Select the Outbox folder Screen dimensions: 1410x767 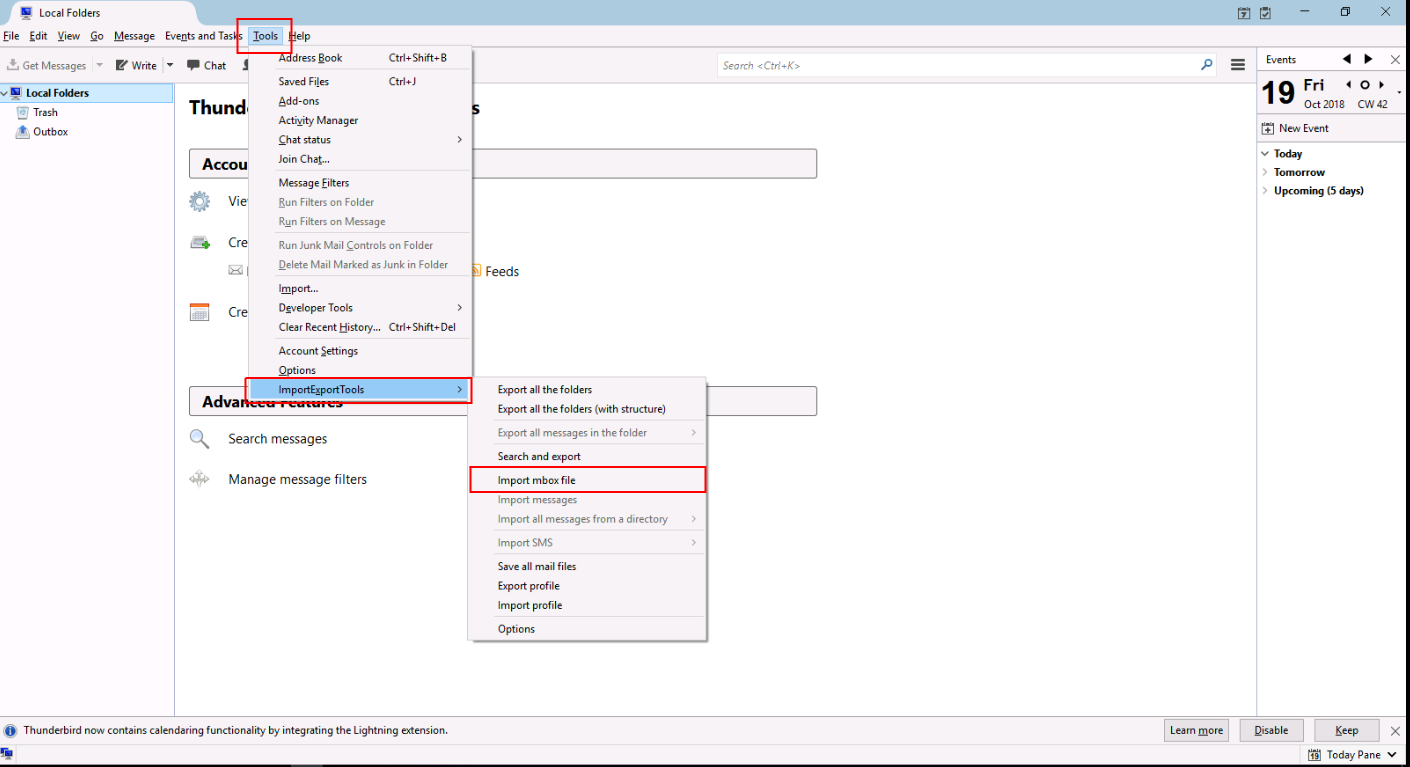click(49, 132)
